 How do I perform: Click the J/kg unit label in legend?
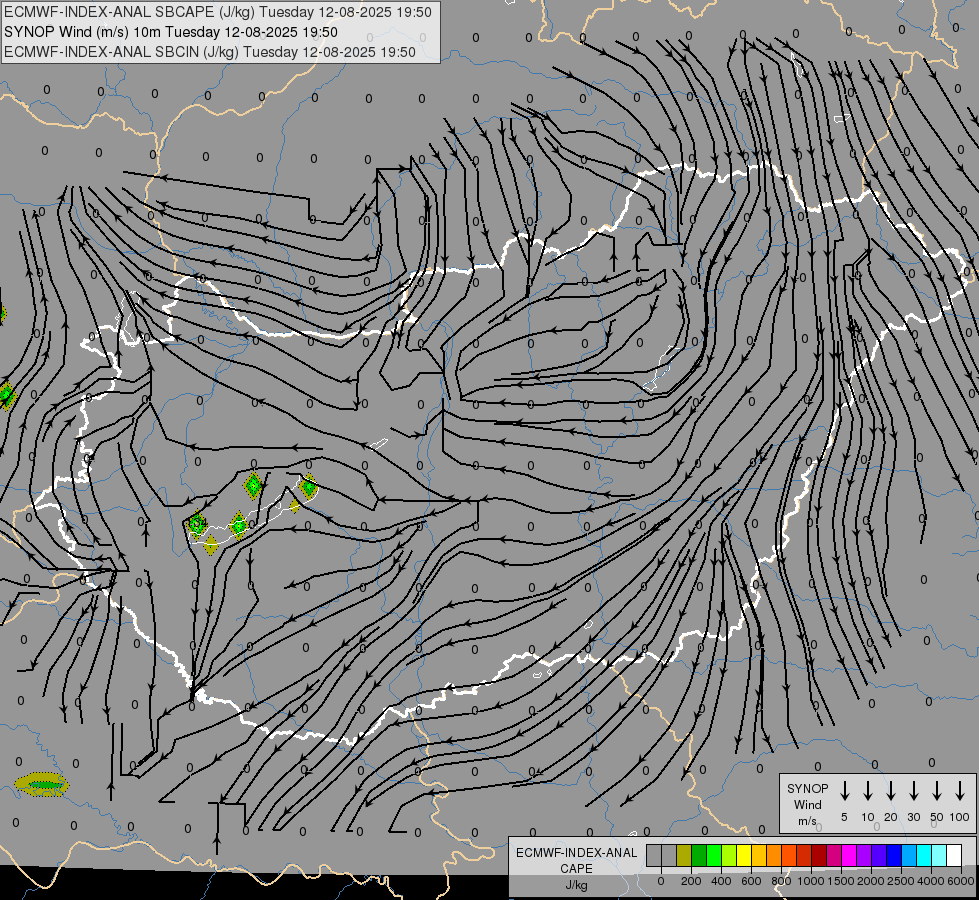point(576,885)
